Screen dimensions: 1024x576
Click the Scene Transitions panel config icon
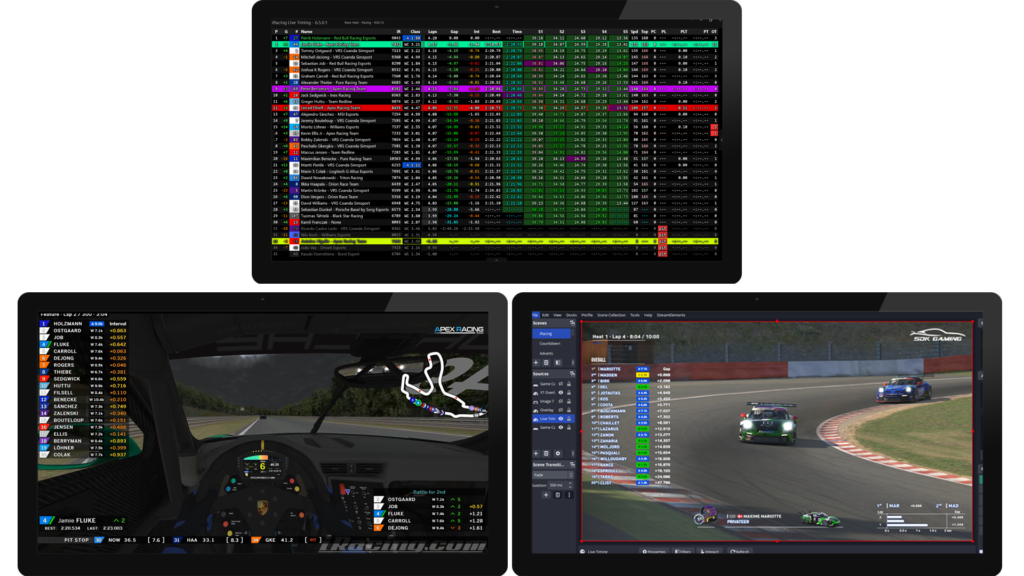[573, 464]
